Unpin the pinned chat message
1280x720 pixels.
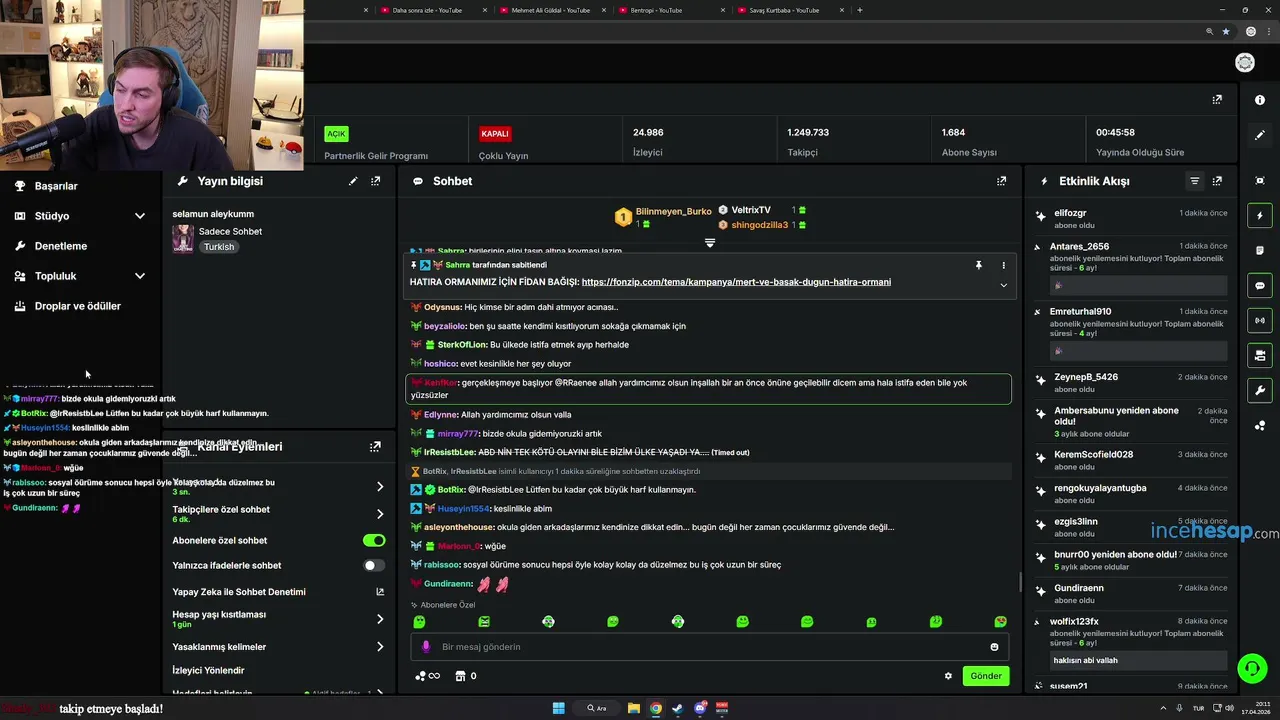979,265
